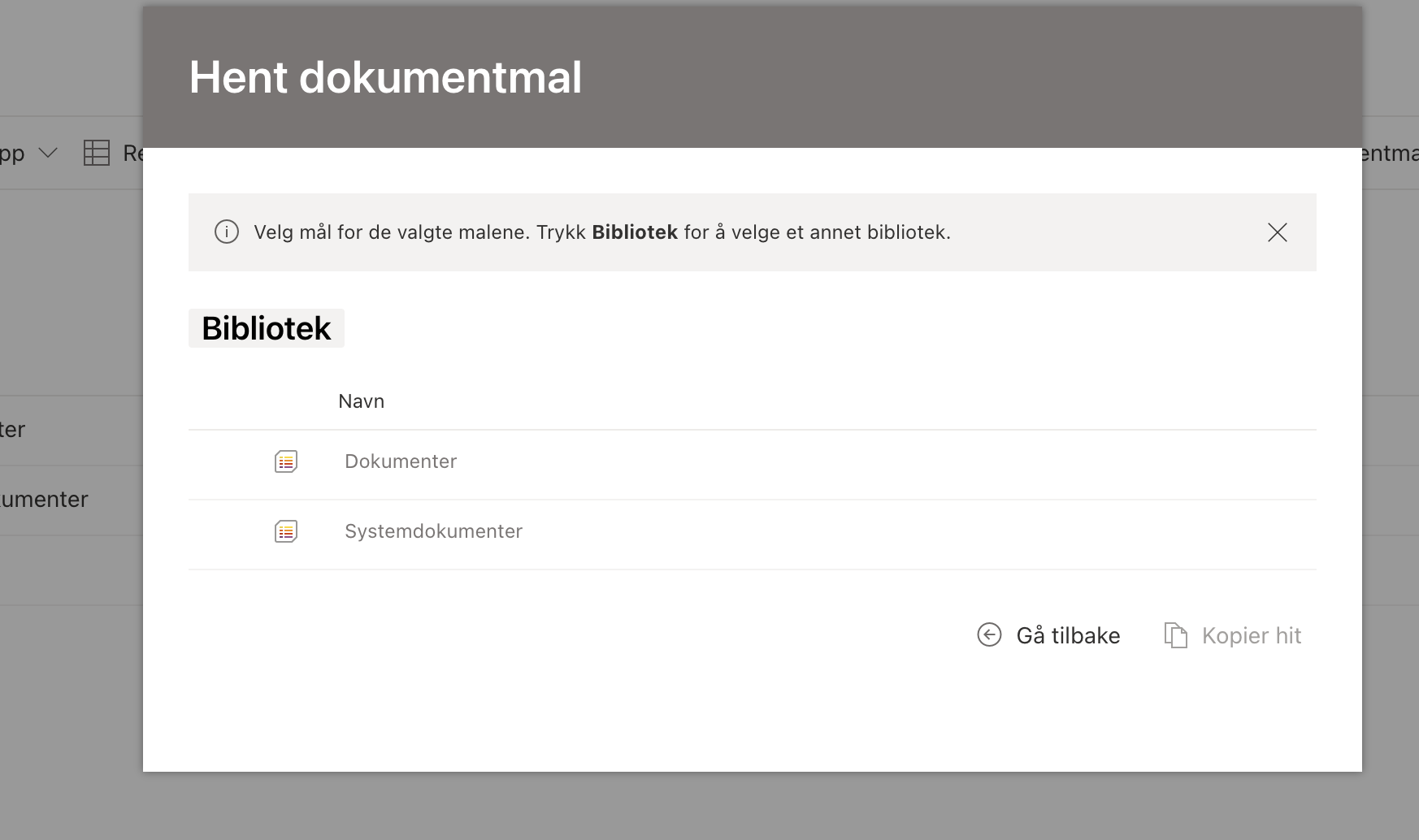This screenshot has width=1419, height=840.
Task: Click the table grid icon in background toolbar
Action: 97,153
